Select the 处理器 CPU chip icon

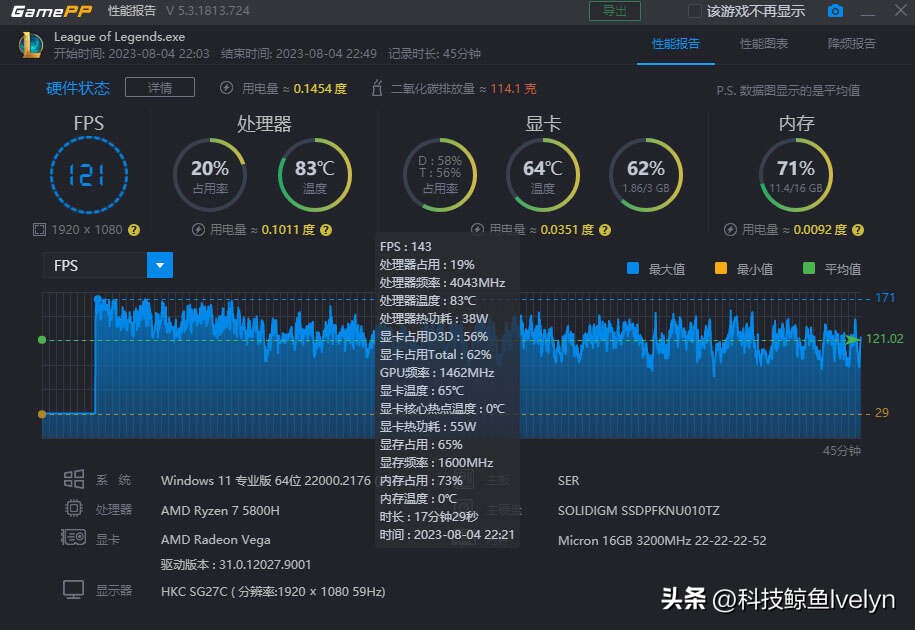(73, 510)
